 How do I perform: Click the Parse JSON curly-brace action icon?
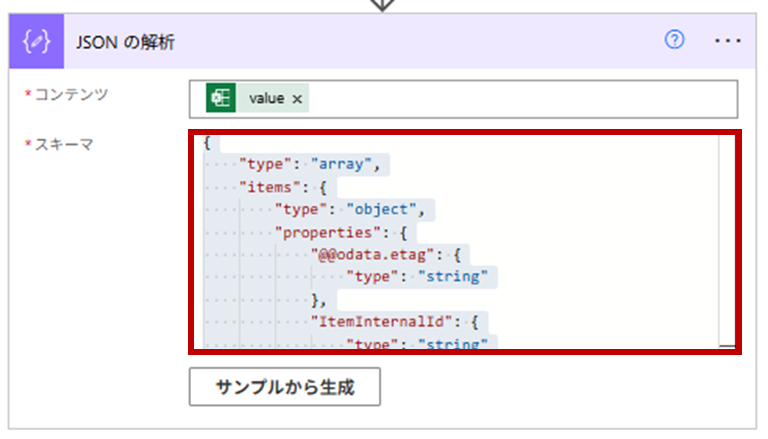coord(36,41)
